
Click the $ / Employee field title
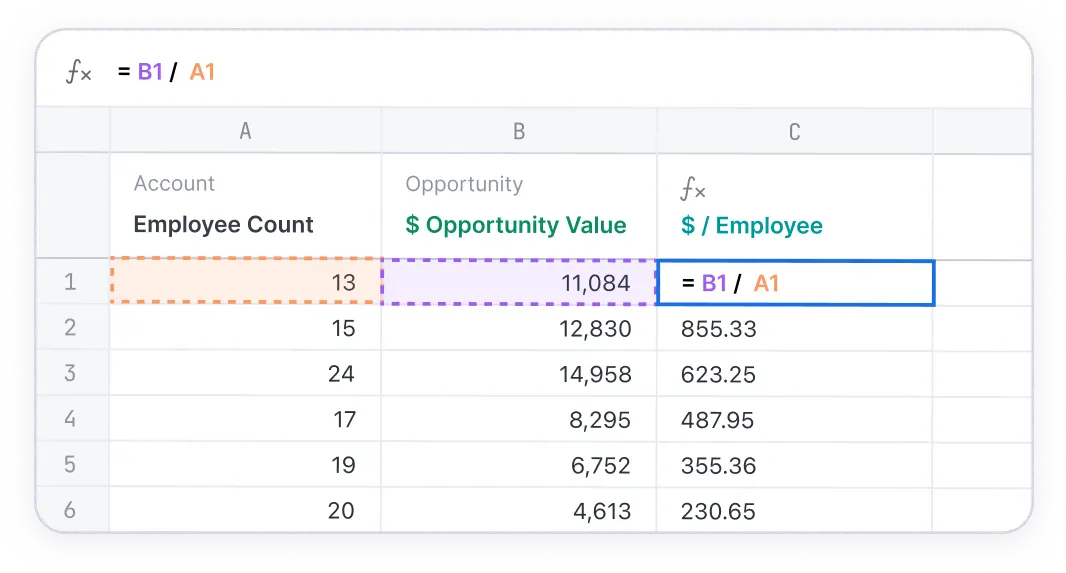(751, 225)
